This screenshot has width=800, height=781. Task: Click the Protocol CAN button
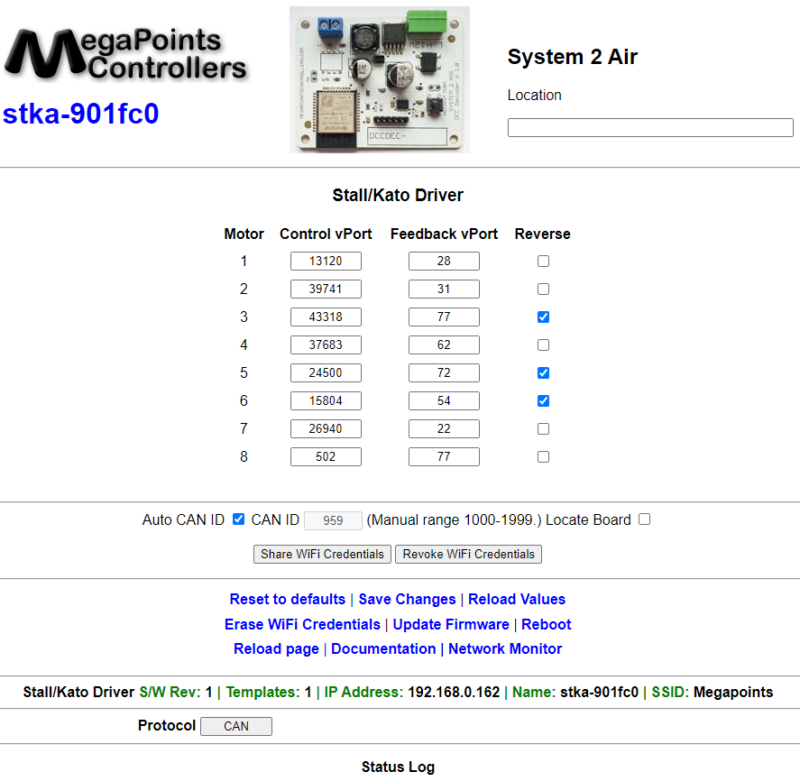pyautogui.click(x=236, y=726)
